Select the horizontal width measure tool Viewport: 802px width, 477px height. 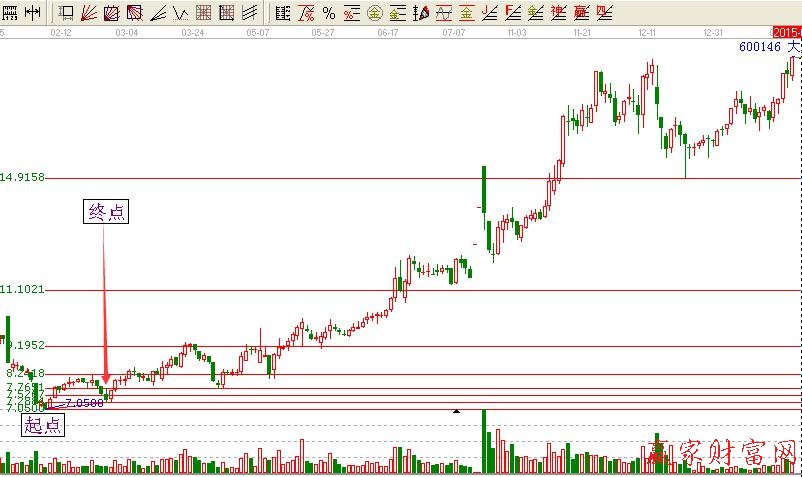(32, 13)
